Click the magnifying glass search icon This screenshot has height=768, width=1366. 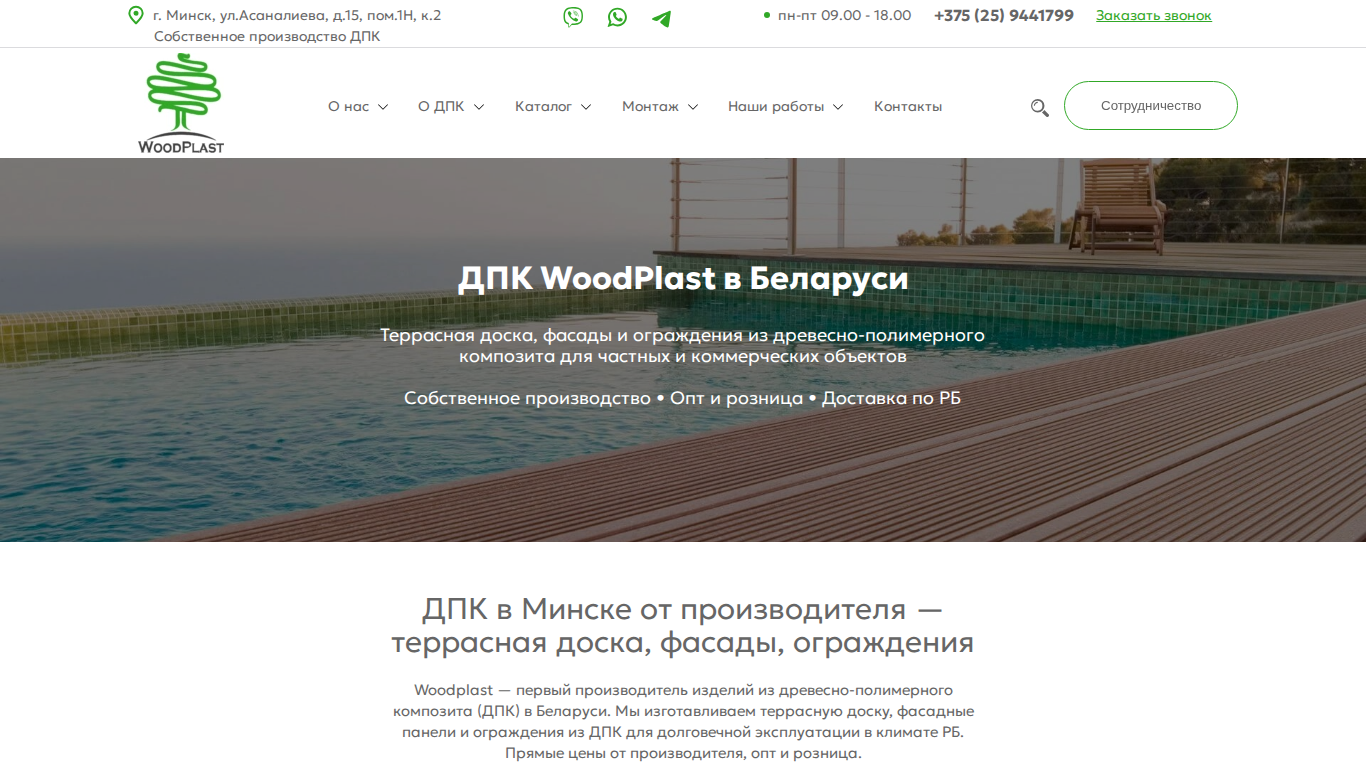[x=1040, y=107]
